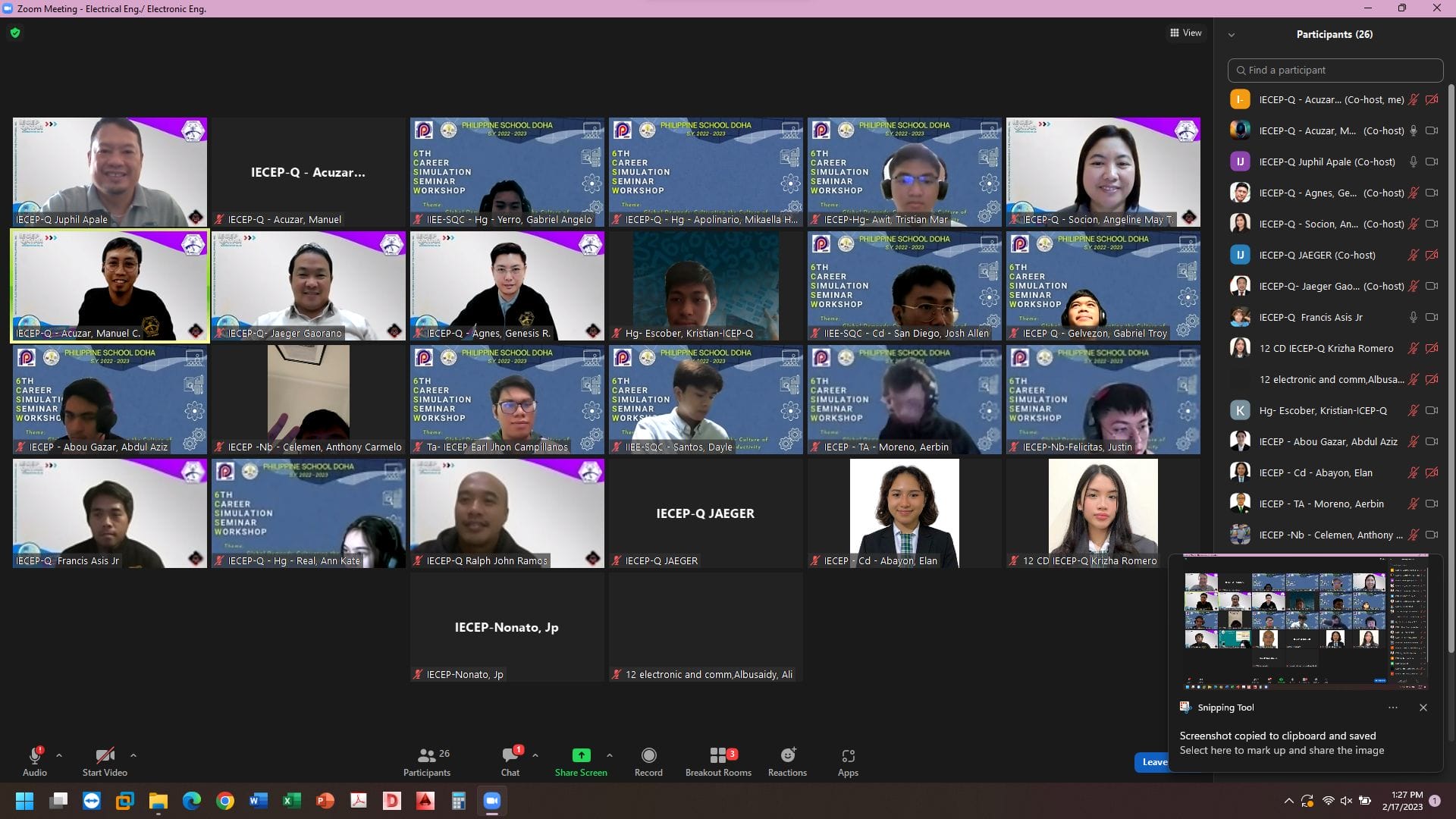Toggle camera icon for IECEP-Q Francis Asis Jr
The height and width of the screenshot is (819, 1456).
[1432, 317]
